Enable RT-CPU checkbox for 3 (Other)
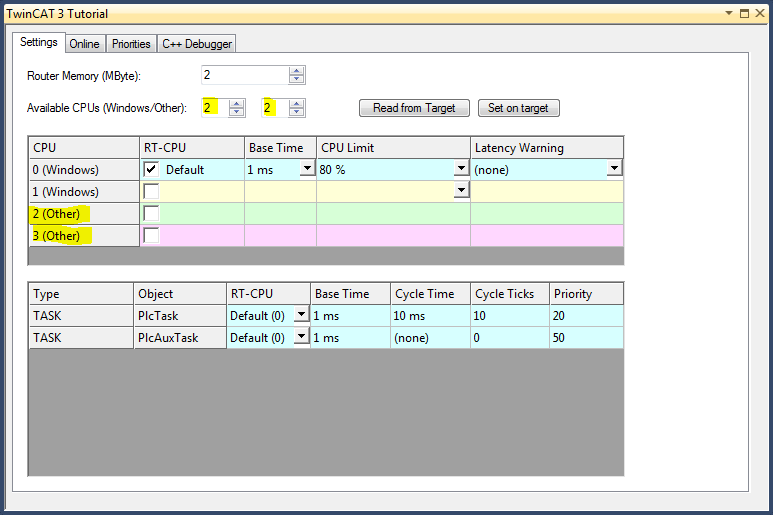This screenshot has width=773, height=515. 151,235
